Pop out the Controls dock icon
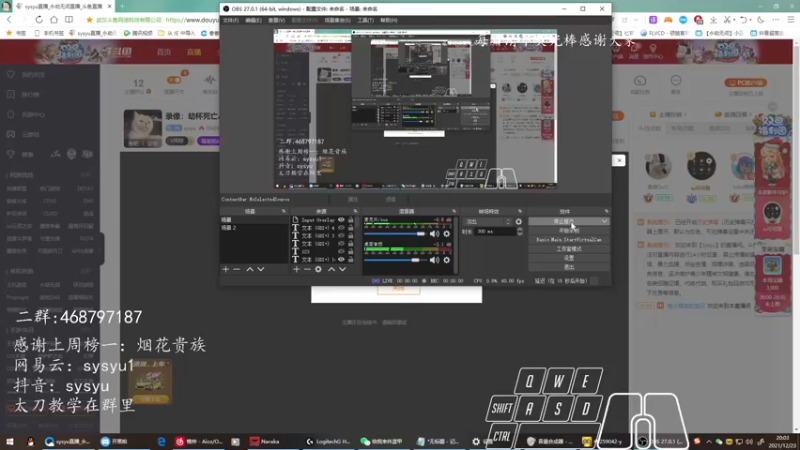 [607, 211]
